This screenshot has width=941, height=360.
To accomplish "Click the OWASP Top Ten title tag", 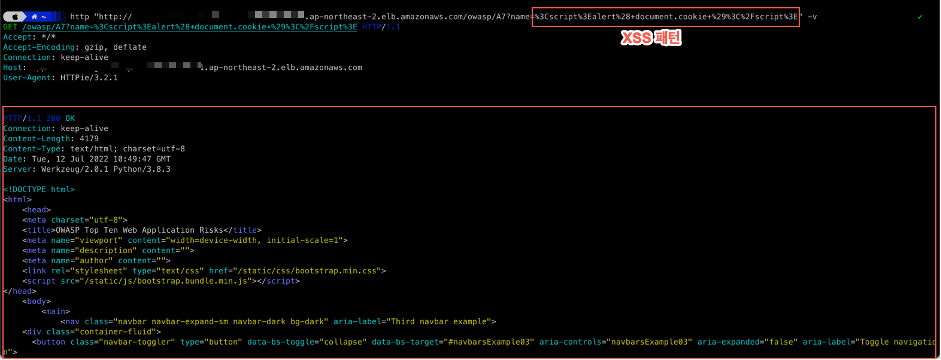I will [x=142, y=230].
